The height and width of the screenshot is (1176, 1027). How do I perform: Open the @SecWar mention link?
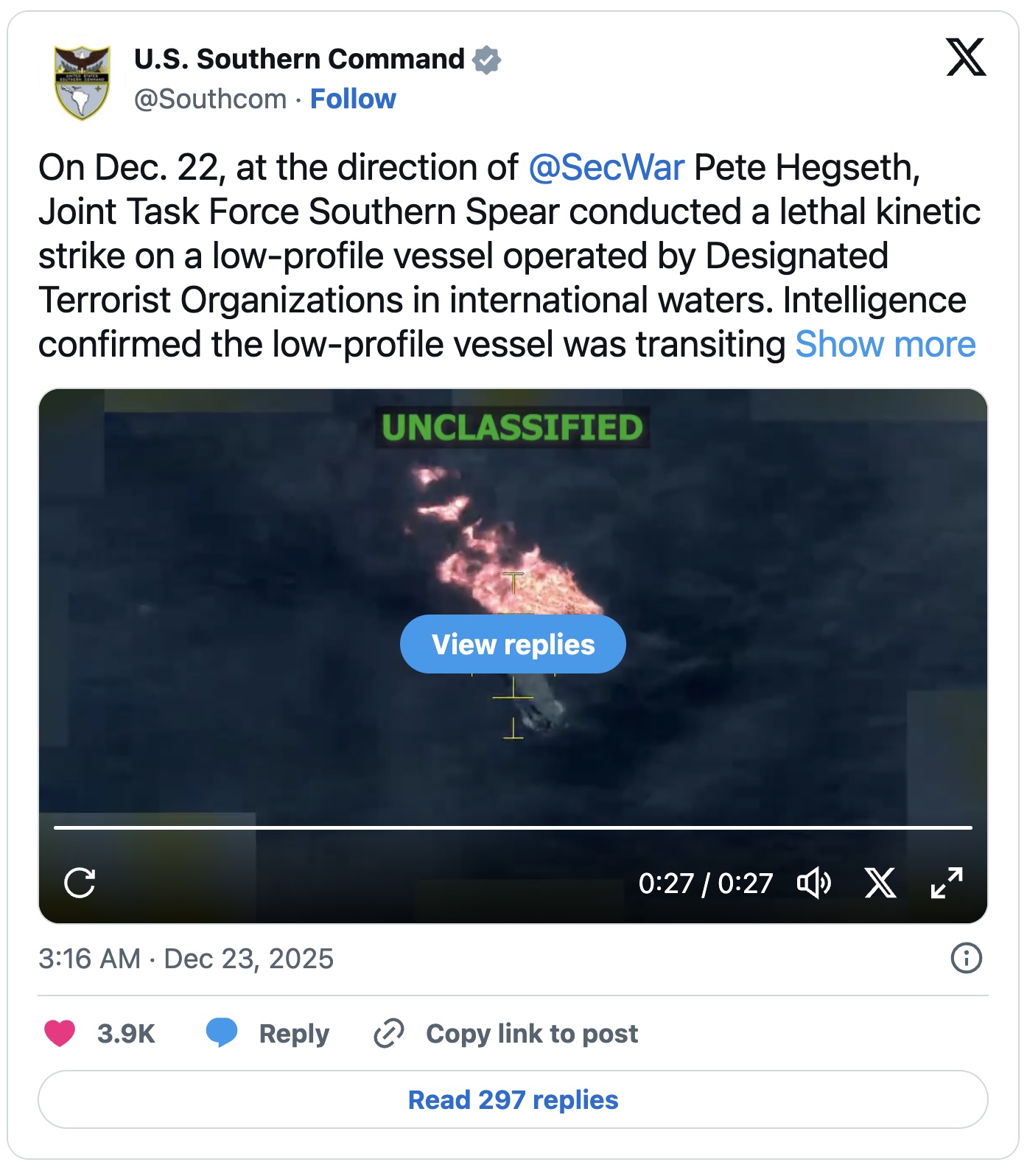pos(606,167)
